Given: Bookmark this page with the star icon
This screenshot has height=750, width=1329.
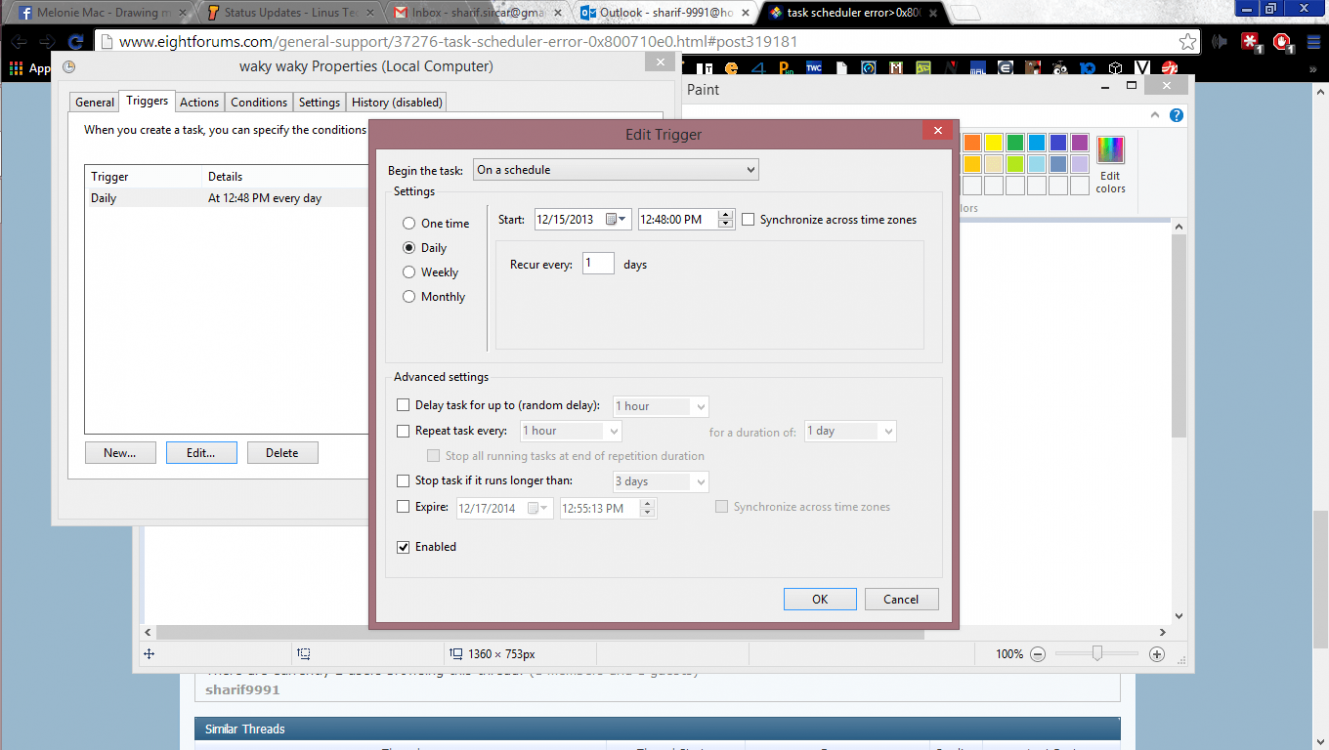Looking at the screenshot, I should pos(1187,42).
